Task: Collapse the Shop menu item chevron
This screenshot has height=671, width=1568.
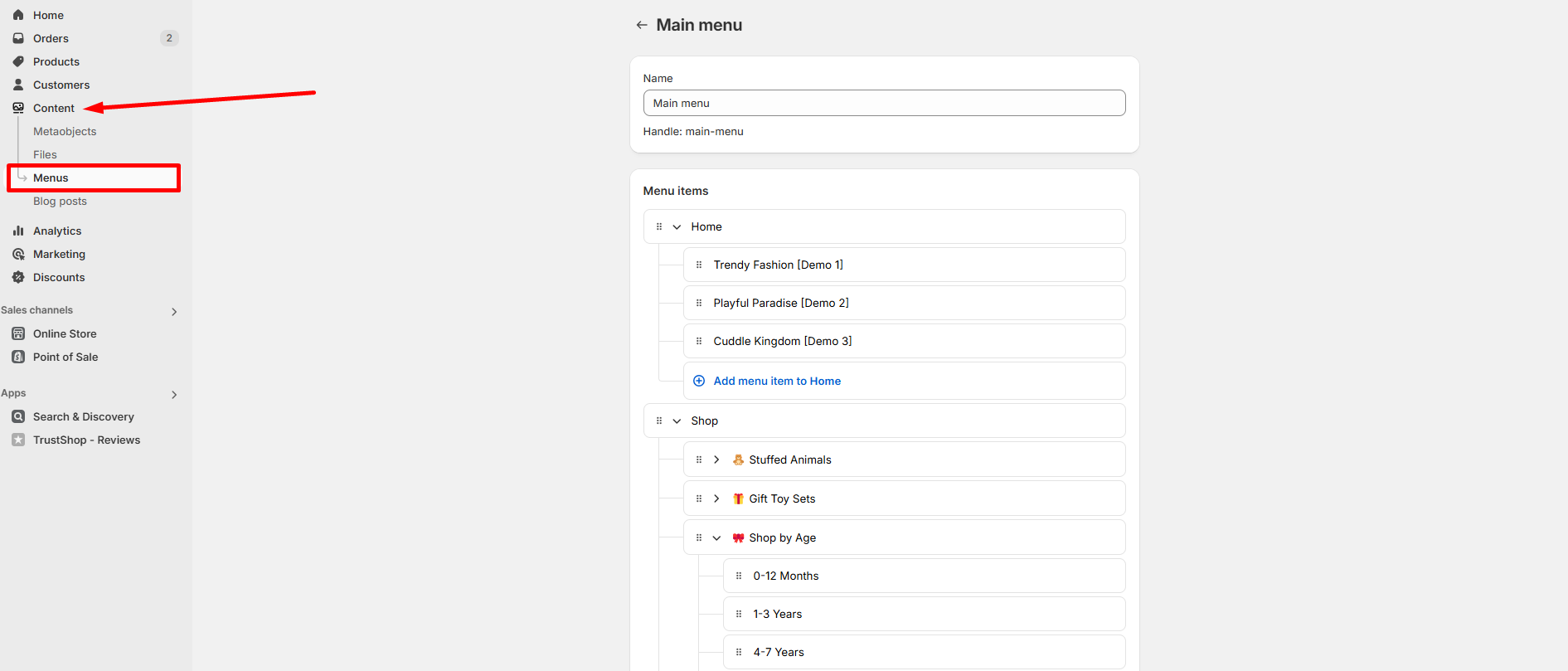Action: [x=677, y=421]
